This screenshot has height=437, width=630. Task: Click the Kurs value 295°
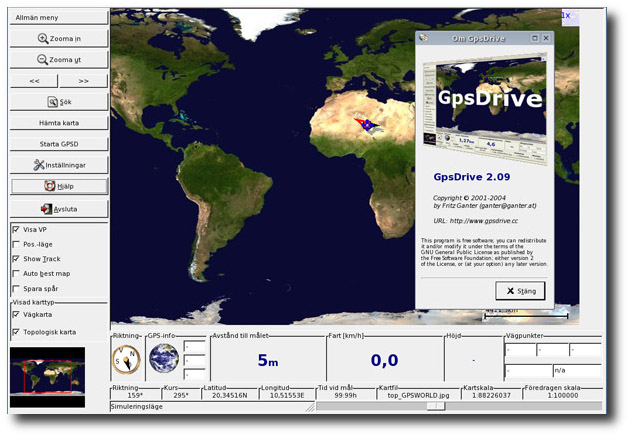tap(181, 395)
